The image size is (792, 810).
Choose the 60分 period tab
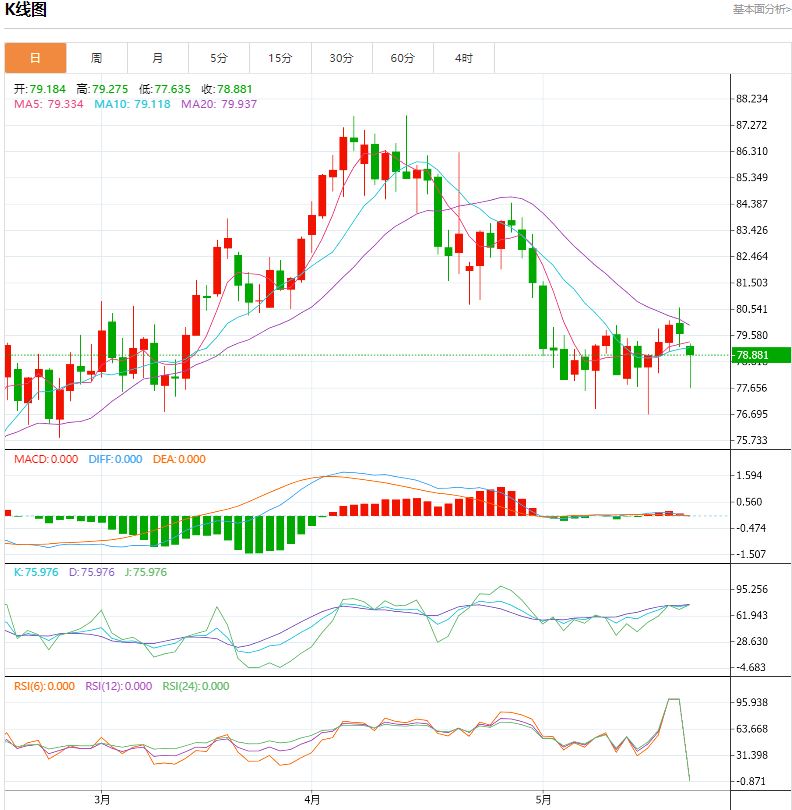(x=402, y=58)
